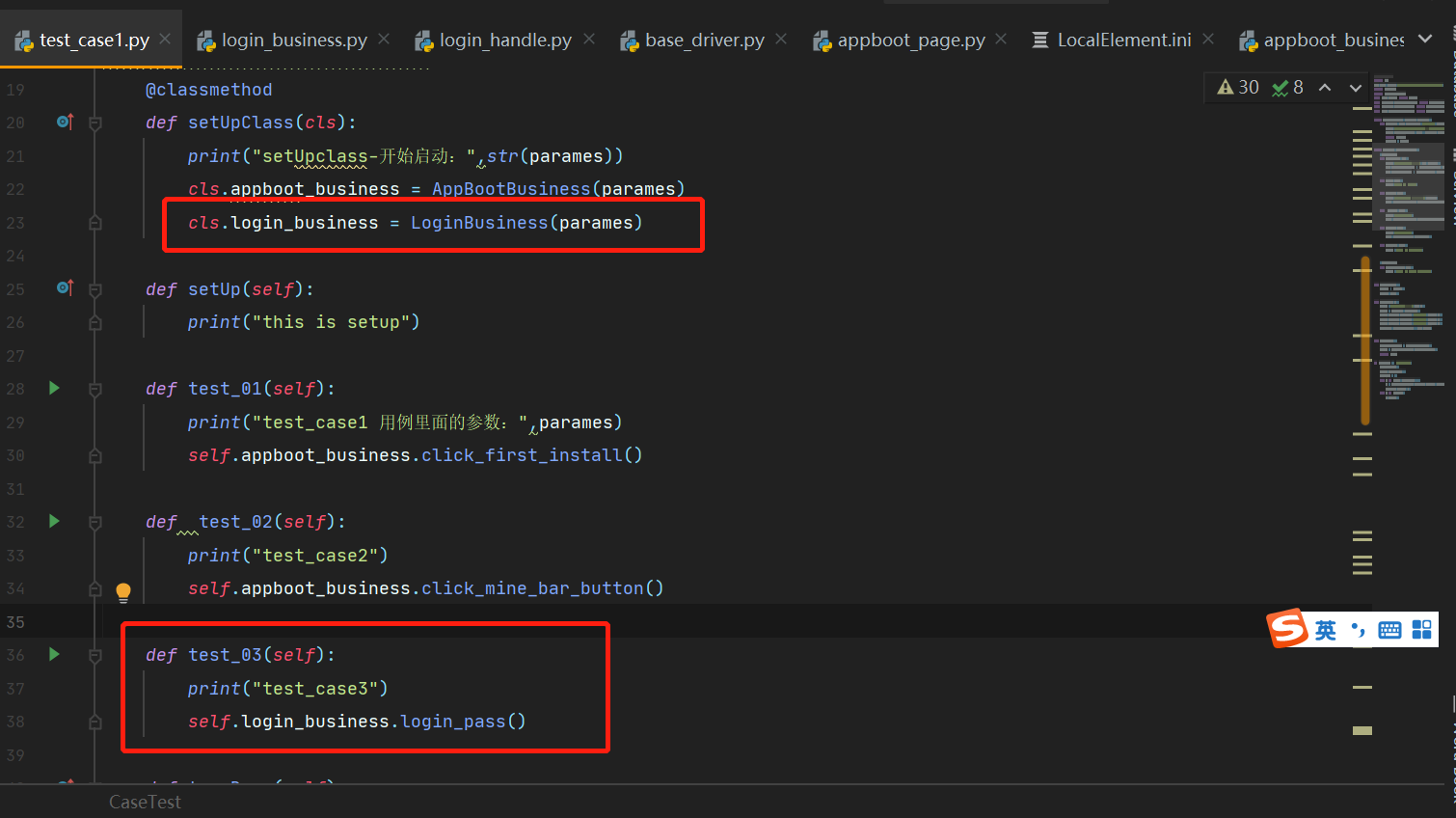
Task: Collapse the test_01 method fold
Action: (95, 390)
